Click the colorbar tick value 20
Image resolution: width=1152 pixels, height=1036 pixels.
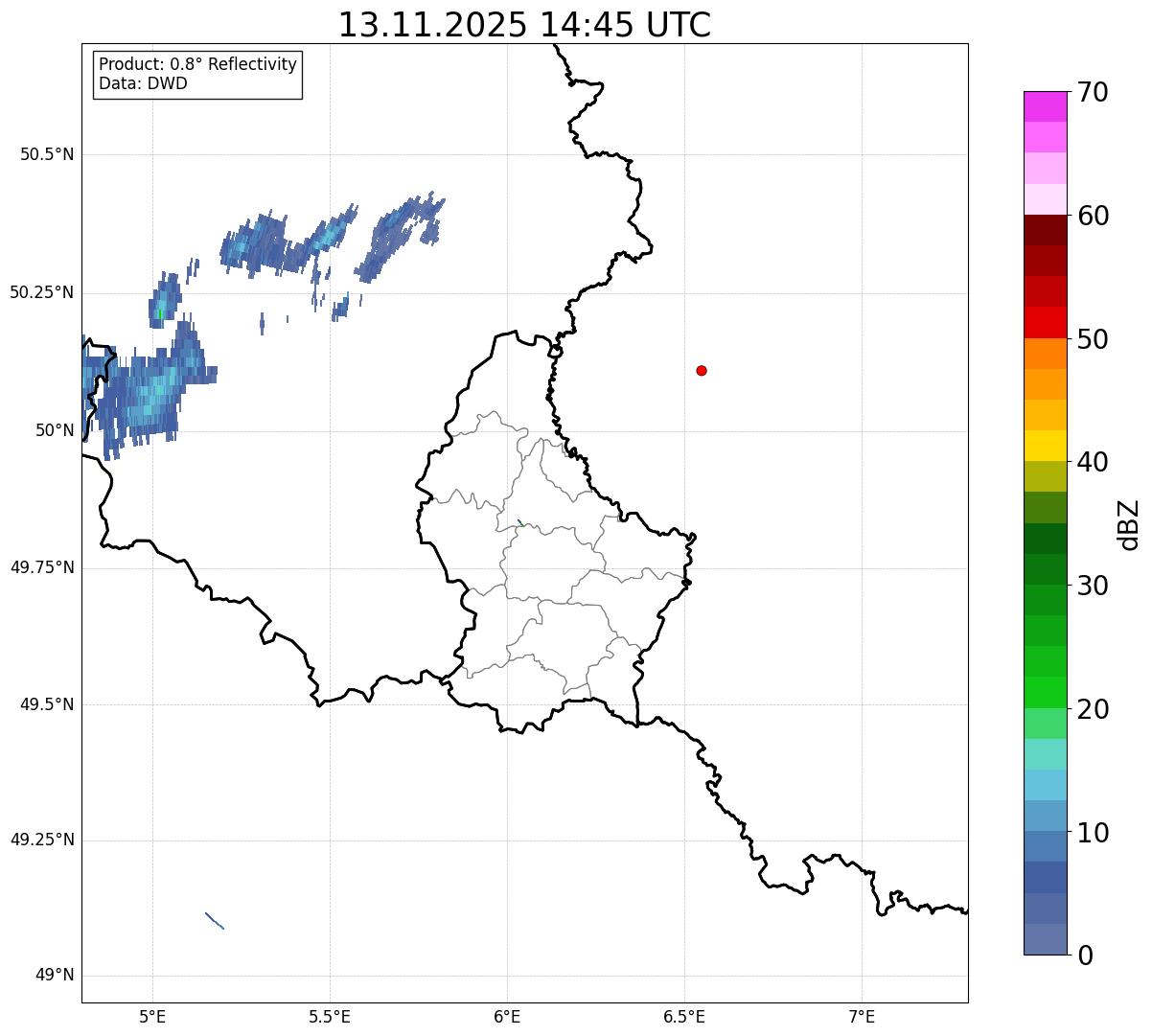[1093, 709]
